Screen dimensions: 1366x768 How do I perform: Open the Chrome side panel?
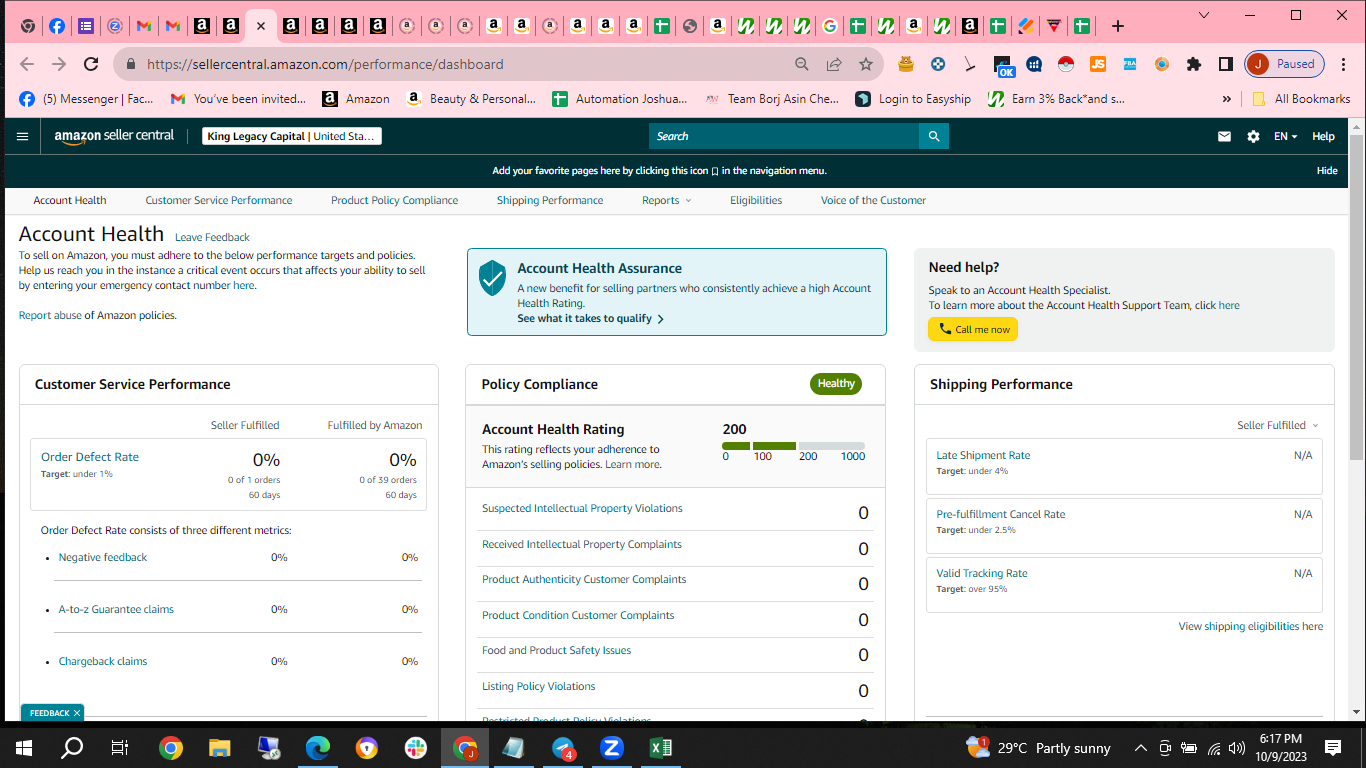click(x=1225, y=64)
